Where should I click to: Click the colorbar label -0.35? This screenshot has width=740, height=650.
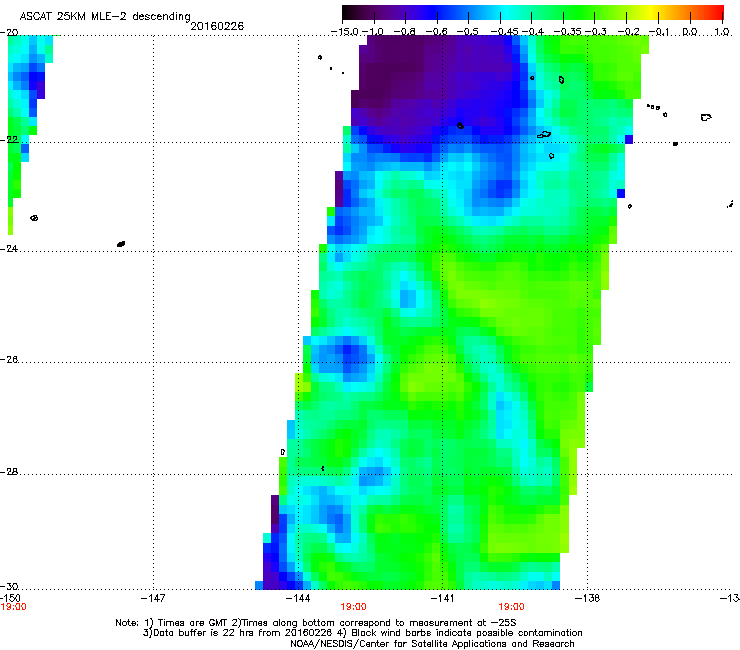point(568,32)
